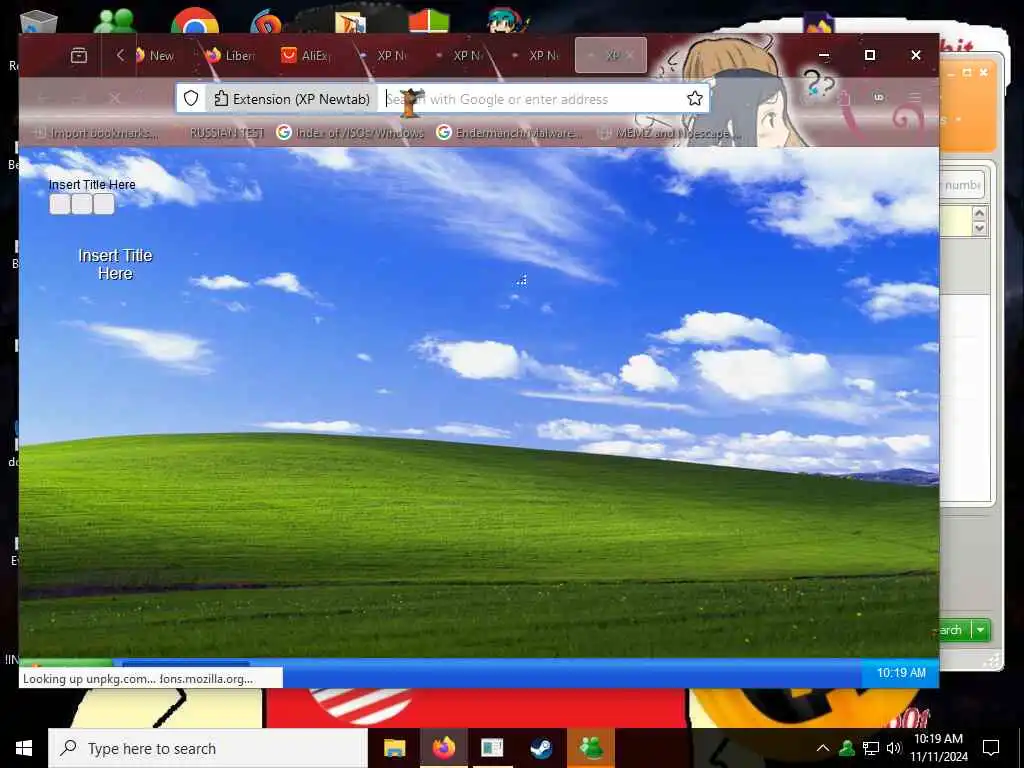The width and height of the screenshot is (1024, 768).
Task: Click scrollbar up arrow in messenger window
Action: [979, 213]
